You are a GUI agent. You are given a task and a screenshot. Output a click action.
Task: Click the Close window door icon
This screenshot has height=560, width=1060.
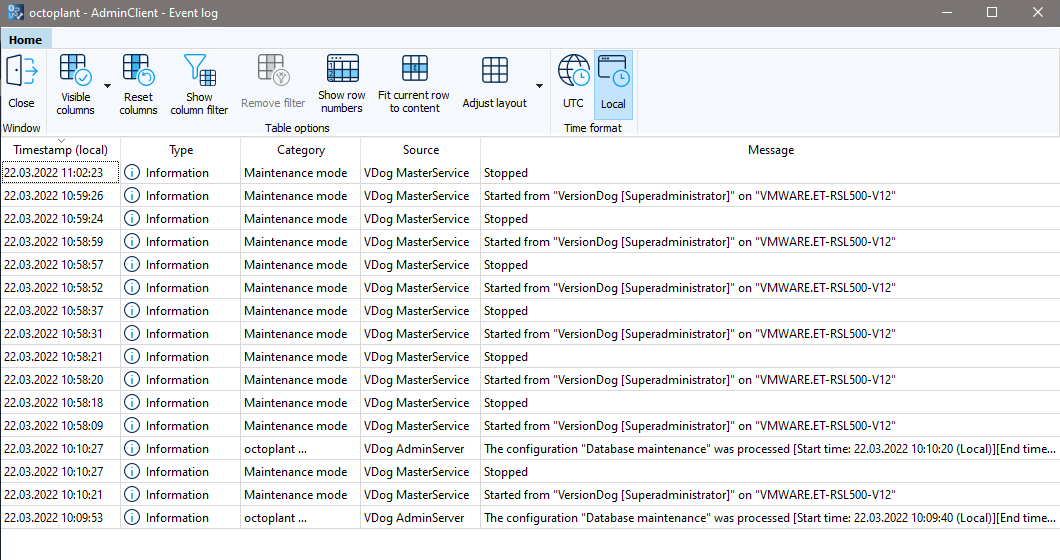click(21, 73)
